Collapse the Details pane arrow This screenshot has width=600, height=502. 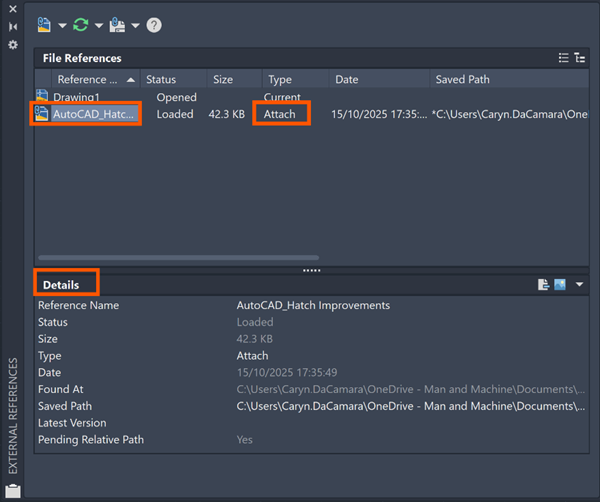pyautogui.click(x=579, y=285)
